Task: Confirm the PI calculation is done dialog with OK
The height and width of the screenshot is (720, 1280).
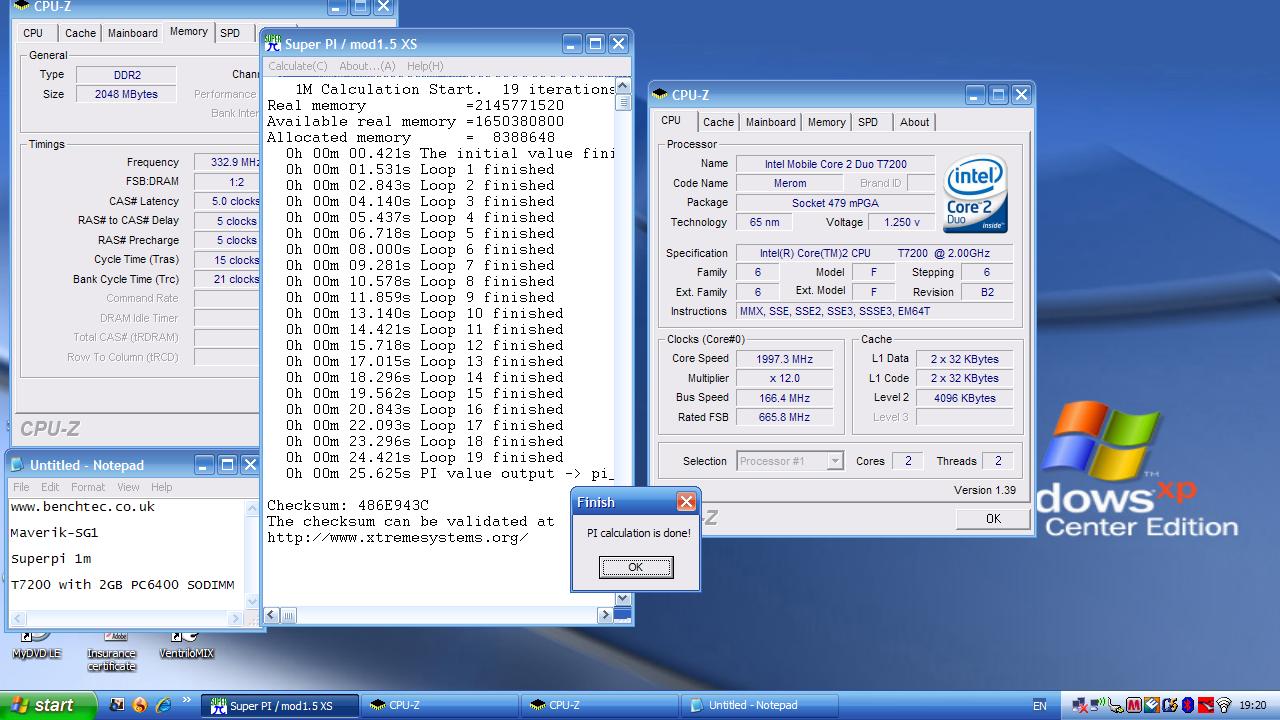Action: click(x=636, y=567)
